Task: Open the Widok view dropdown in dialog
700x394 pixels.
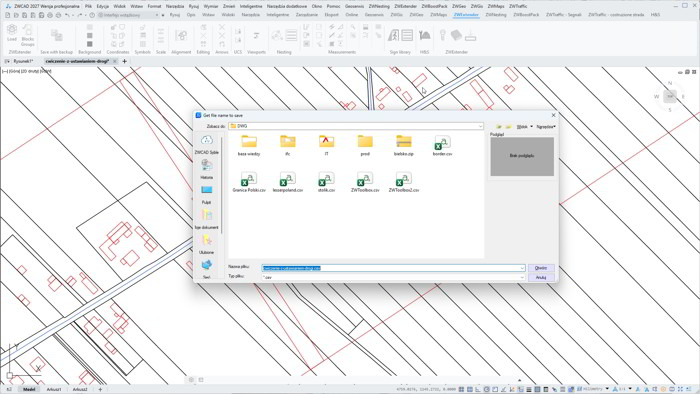Action: pyautogui.click(x=525, y=127)
